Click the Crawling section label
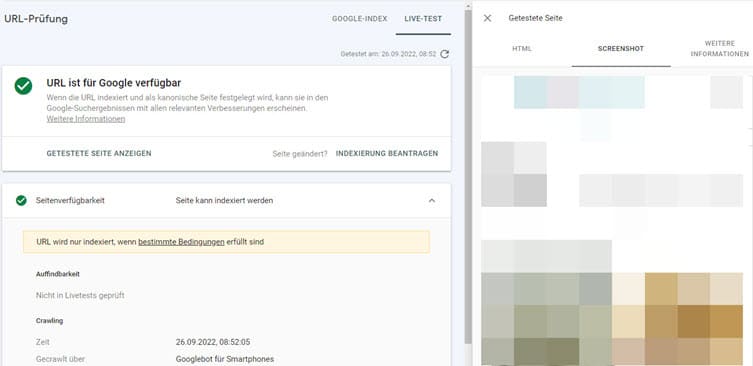Image resolution: width=753 pixels, height=366 pixels. coord(49,320)
